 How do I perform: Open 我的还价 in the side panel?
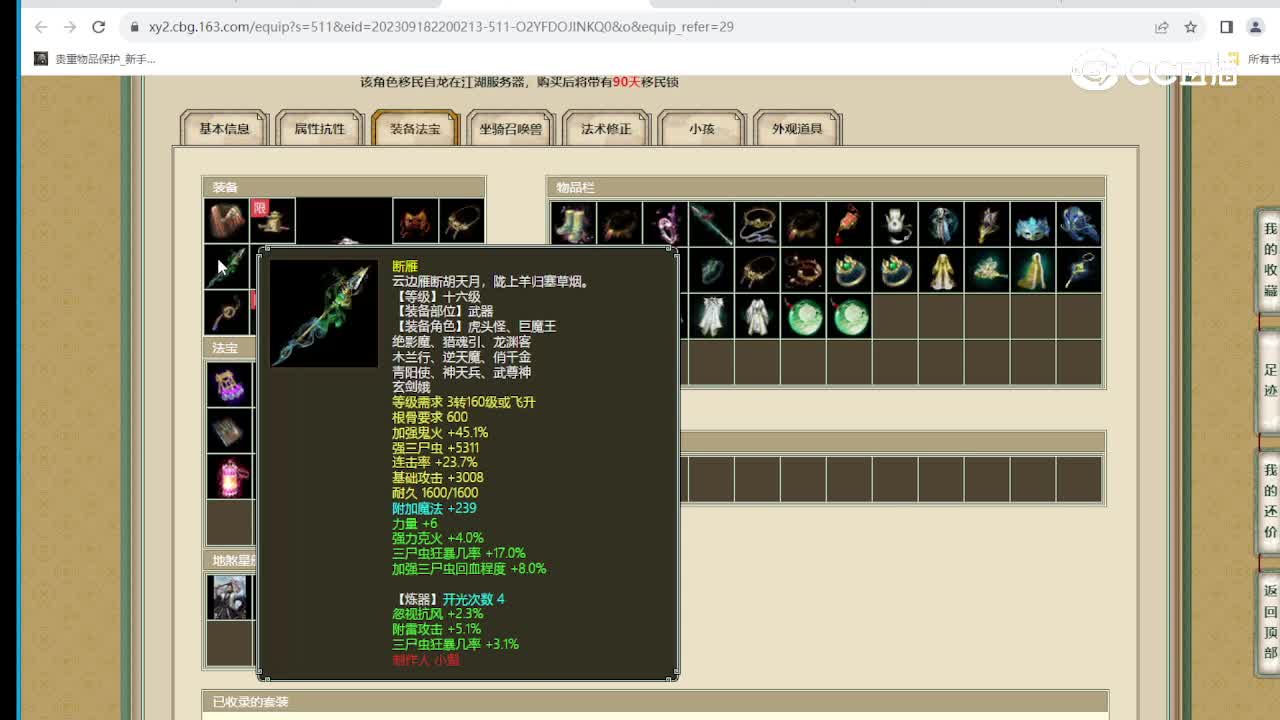[x=1270, y=501]
